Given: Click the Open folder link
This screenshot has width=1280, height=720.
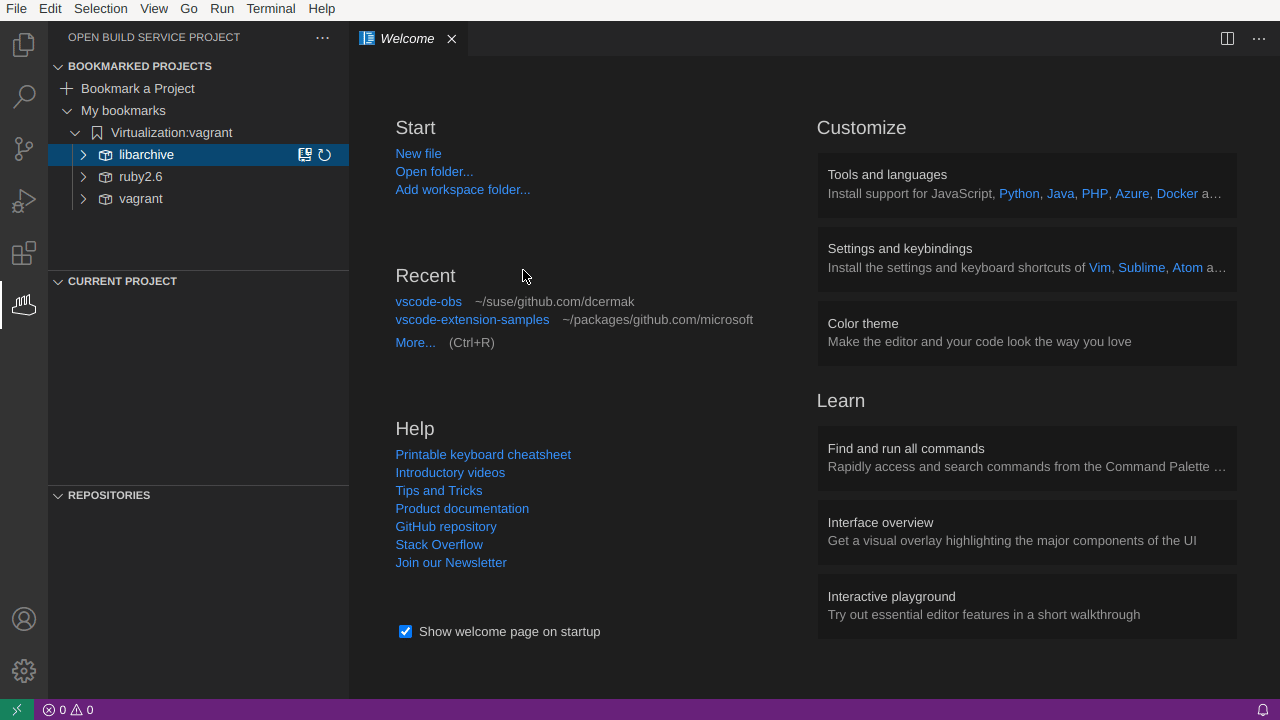Looking at the screenshot, I should (434, 172).
